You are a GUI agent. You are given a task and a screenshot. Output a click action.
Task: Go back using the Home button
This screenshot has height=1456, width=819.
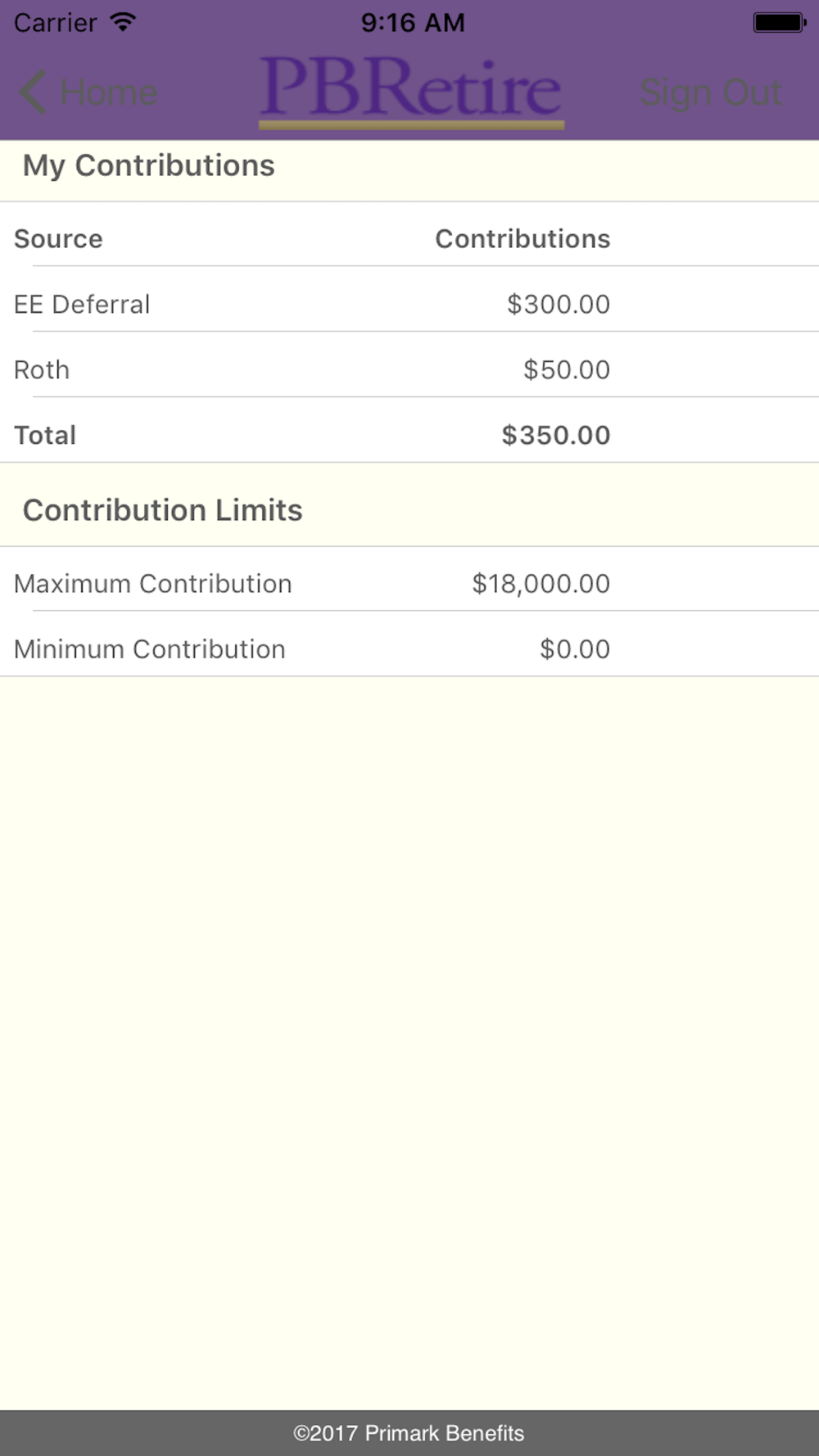pos(88,92)
